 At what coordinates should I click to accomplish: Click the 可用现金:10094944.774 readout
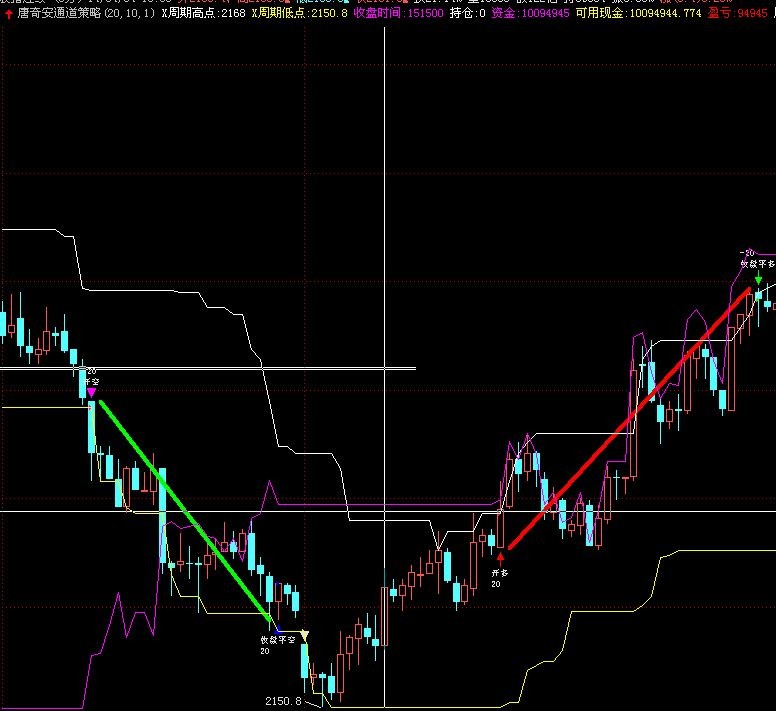pos(638,13)
